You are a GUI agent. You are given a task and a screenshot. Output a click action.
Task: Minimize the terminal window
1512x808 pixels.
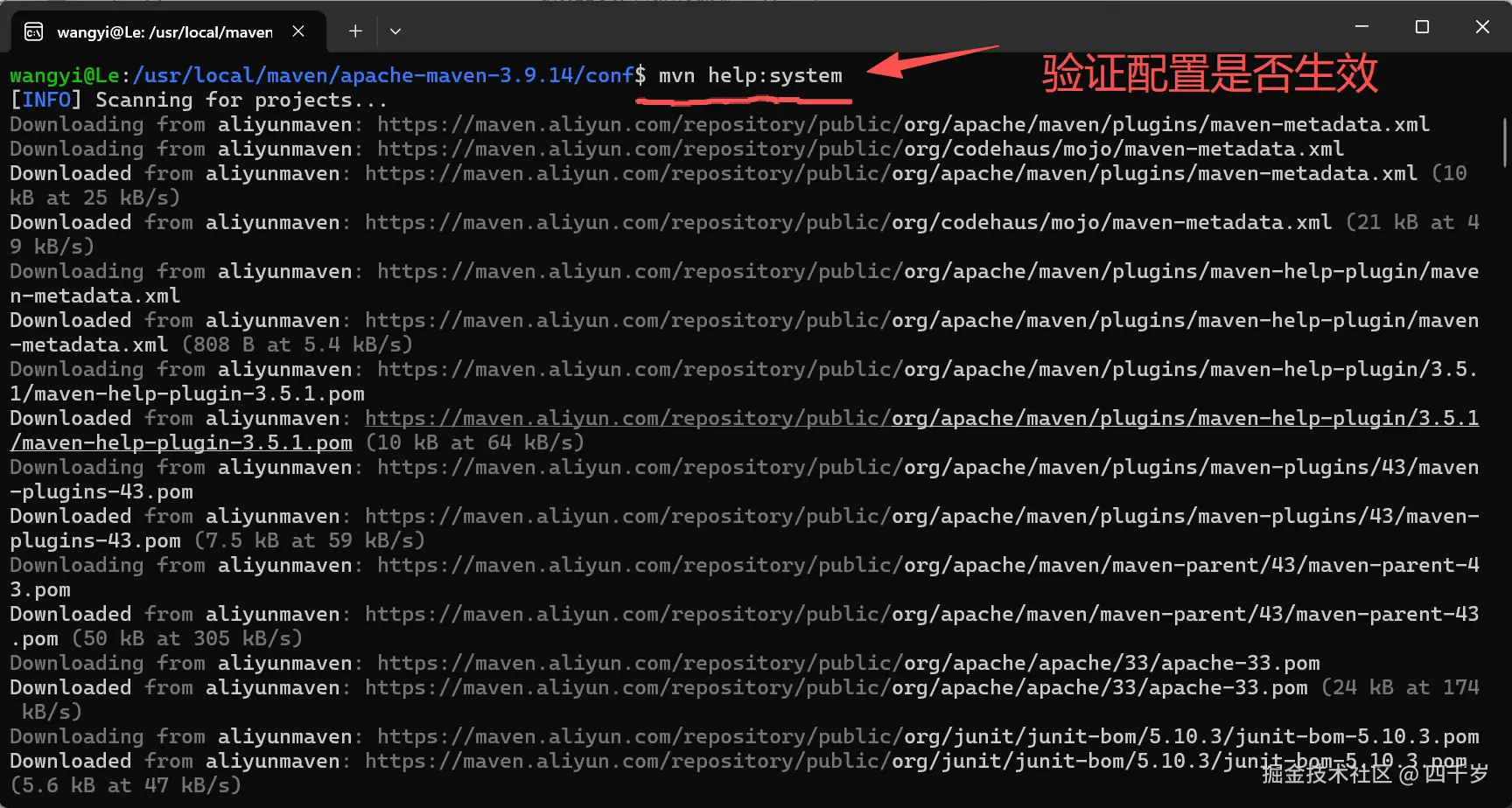point(1361,27)
